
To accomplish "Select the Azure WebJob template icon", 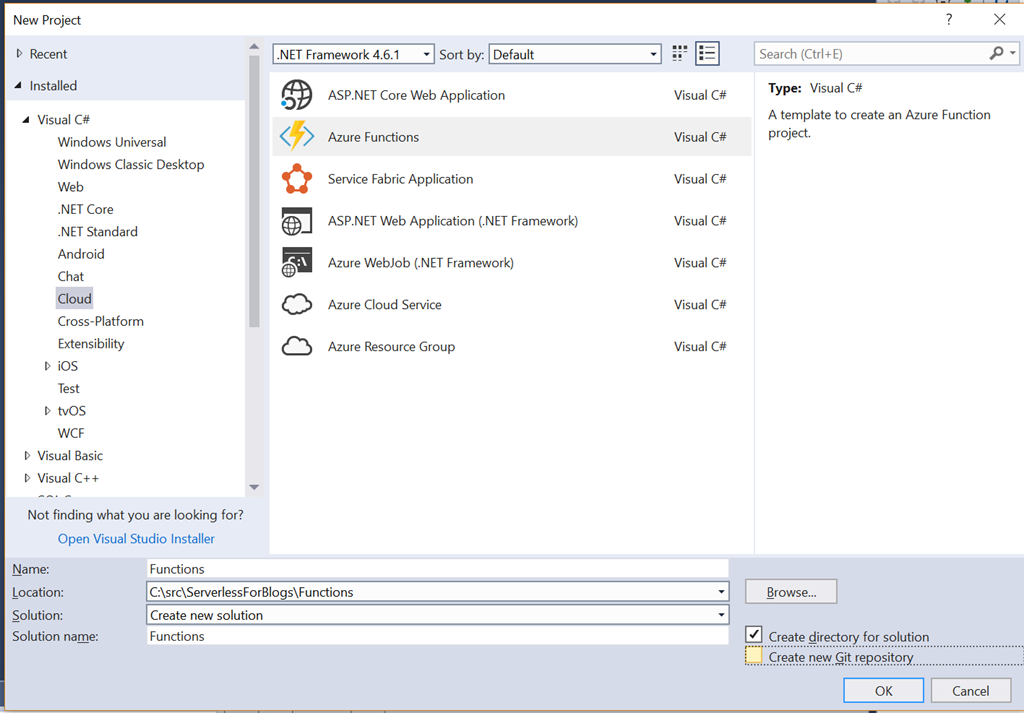I will point(297,263).
